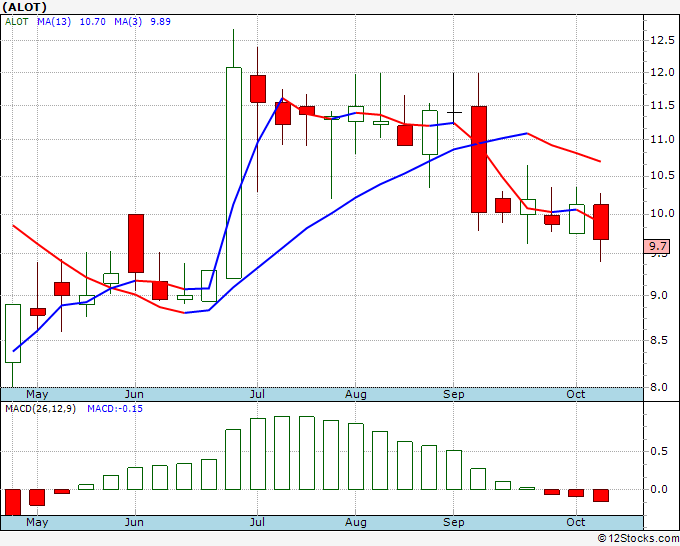The height and width of the screenshot is (546, 680).
Task: Click the tall green late-June breakout candle
Action: [x=234, y=173]
